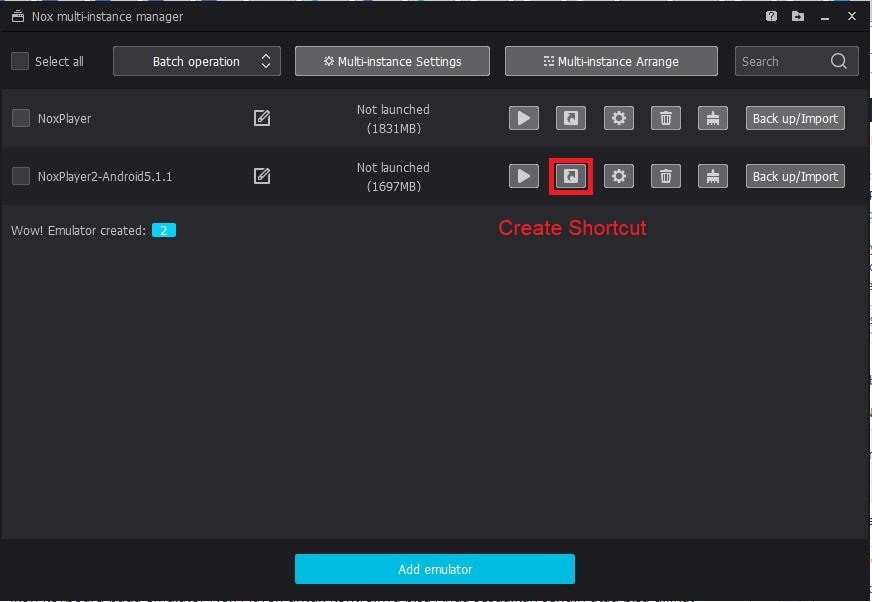
Task: Open Multi-instance Arrange
Action: (611, 61)
